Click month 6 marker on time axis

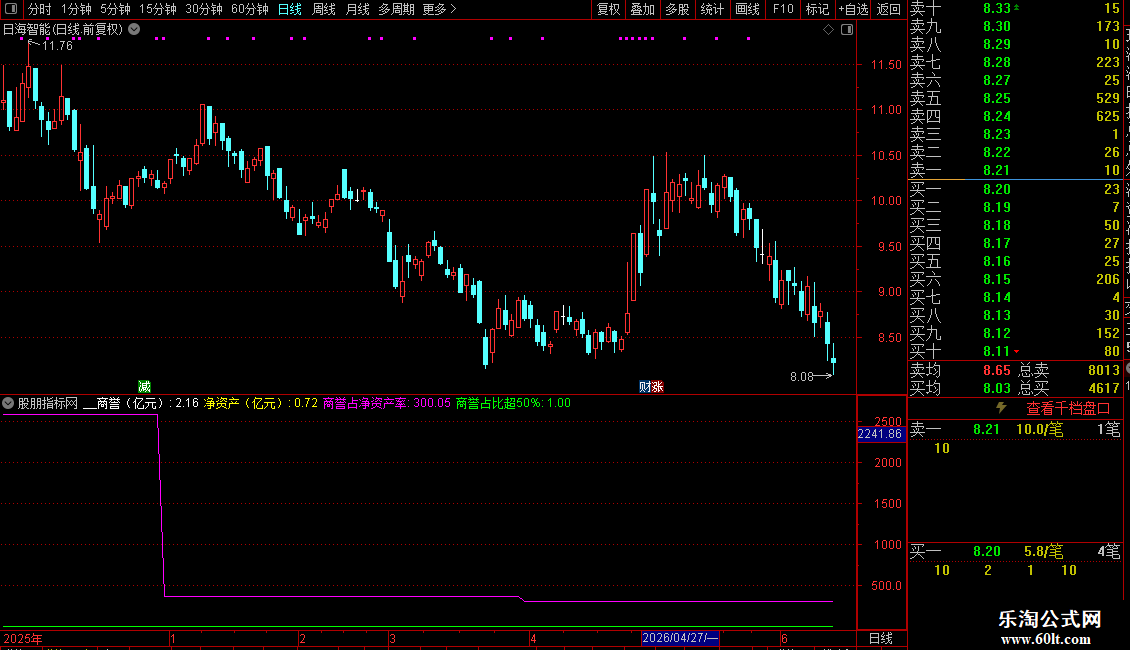coord(784,638)
